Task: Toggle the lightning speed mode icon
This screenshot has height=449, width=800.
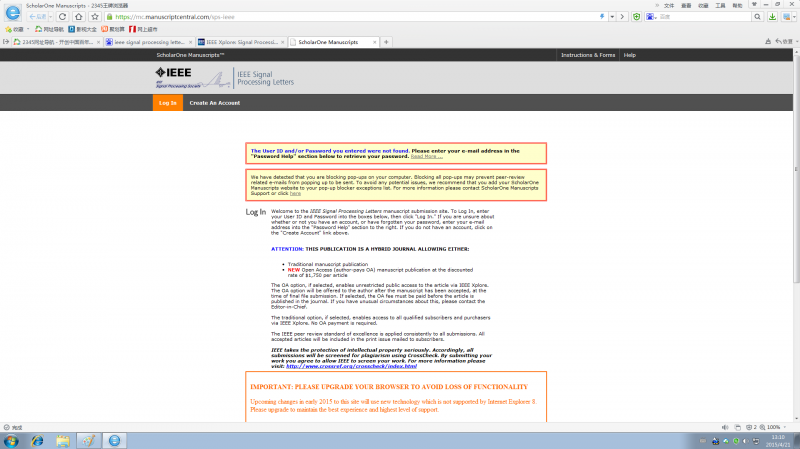Action: (x=602, y=17)
